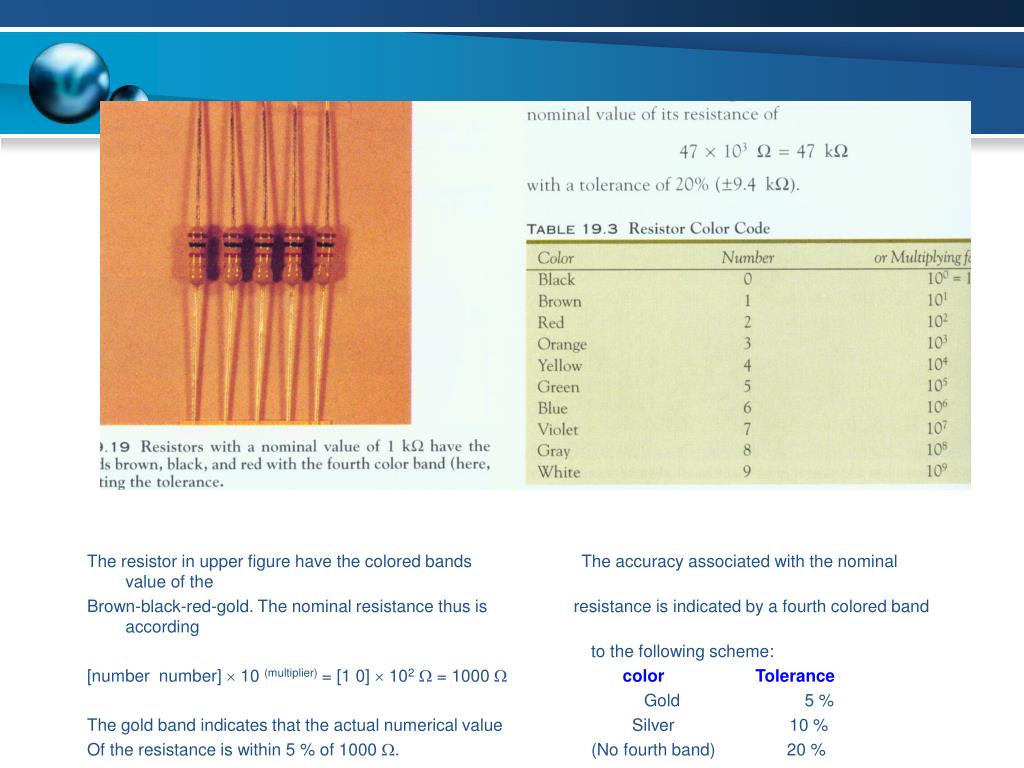Click the bold 'Tolerance' heading
This screenshot has width=1024, height=768.
(795, 676)
